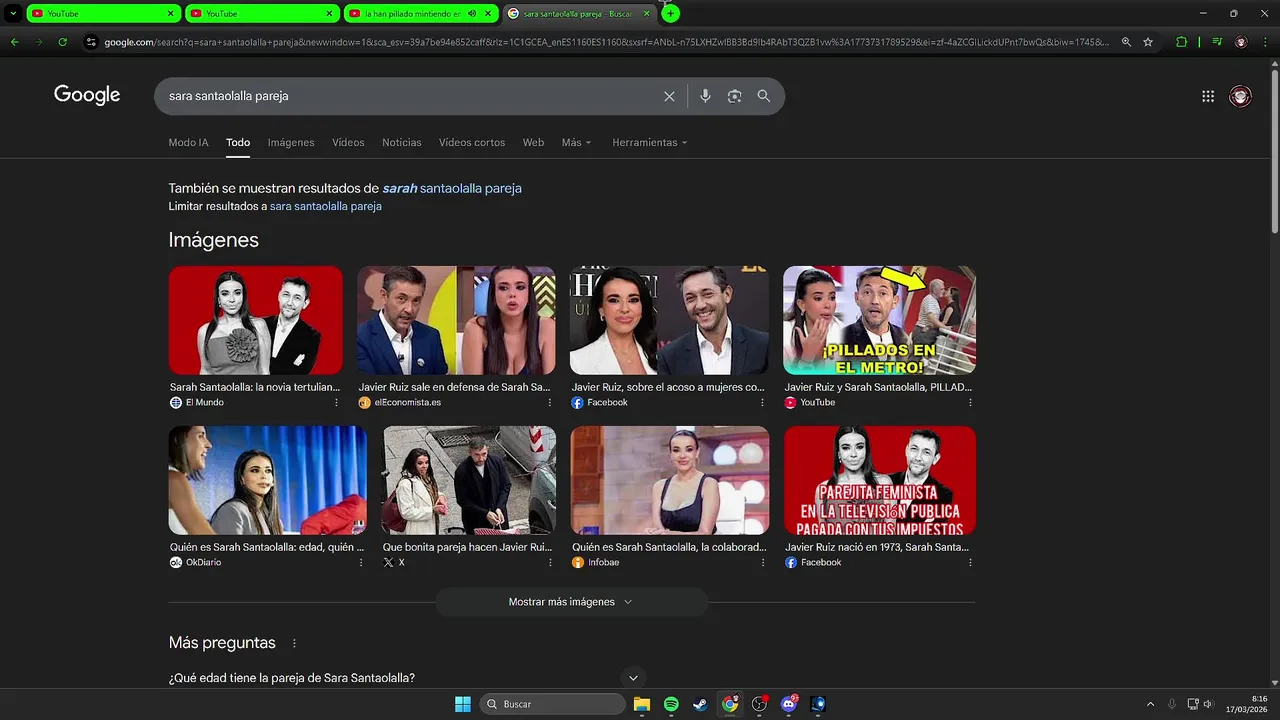Open File Explorer from the taskbar
The height and width of the screenshot is (720, 1280).
(642, 704)
